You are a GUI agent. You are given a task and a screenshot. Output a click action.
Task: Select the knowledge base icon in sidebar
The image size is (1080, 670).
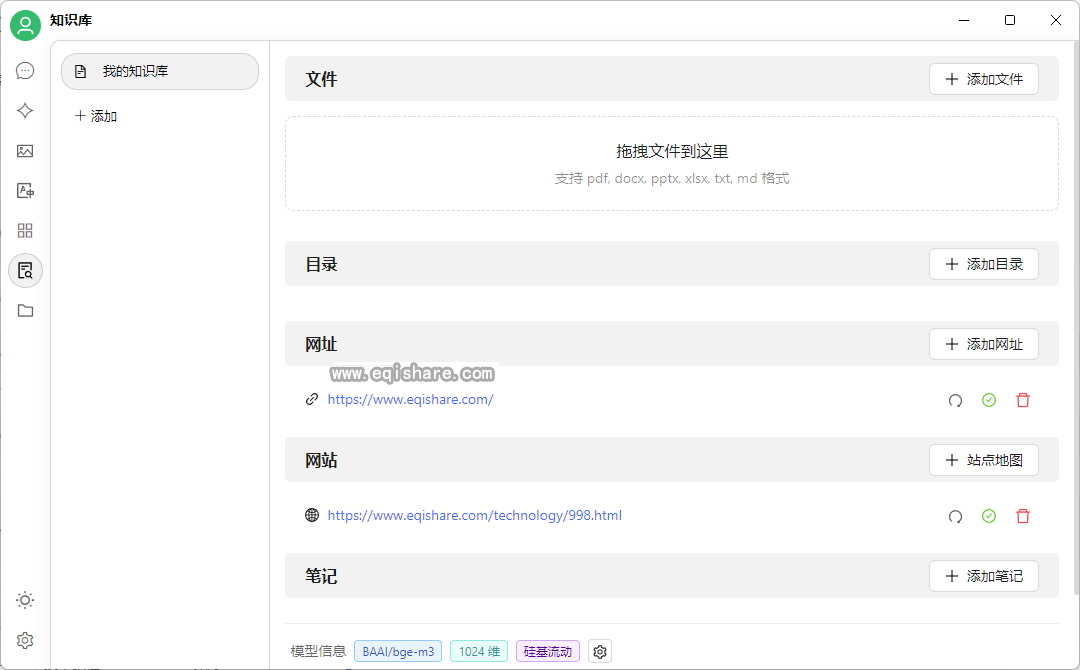(25, 270)
